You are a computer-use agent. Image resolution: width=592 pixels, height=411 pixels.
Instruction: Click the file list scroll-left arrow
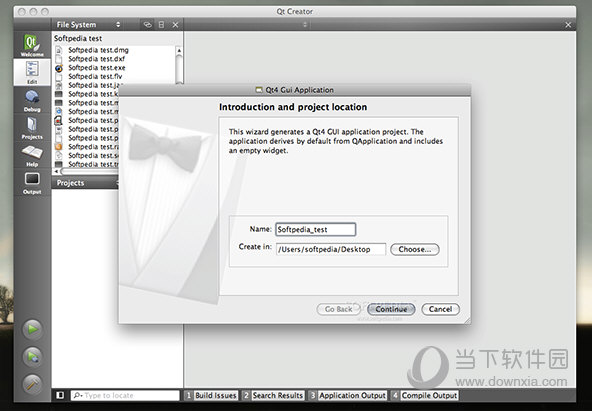click(x=56, y=171)
